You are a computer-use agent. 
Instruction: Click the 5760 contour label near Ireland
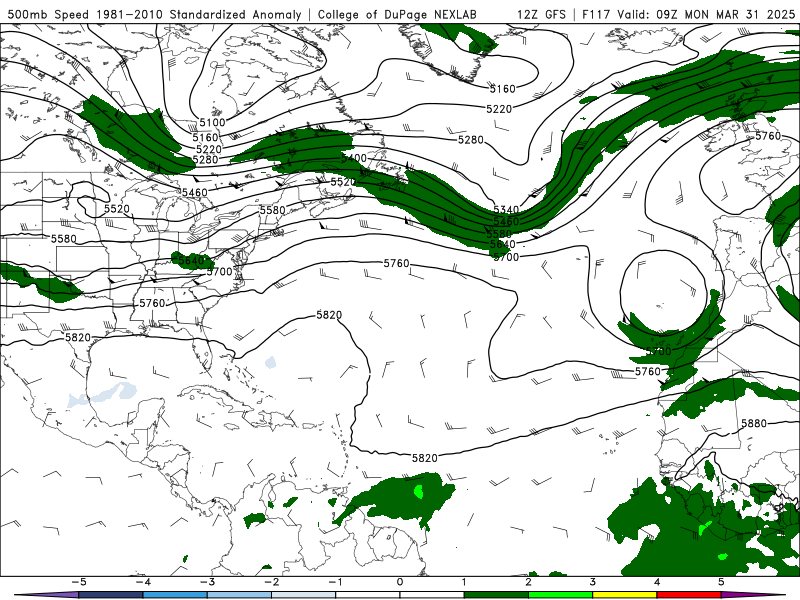pos(768,136)
